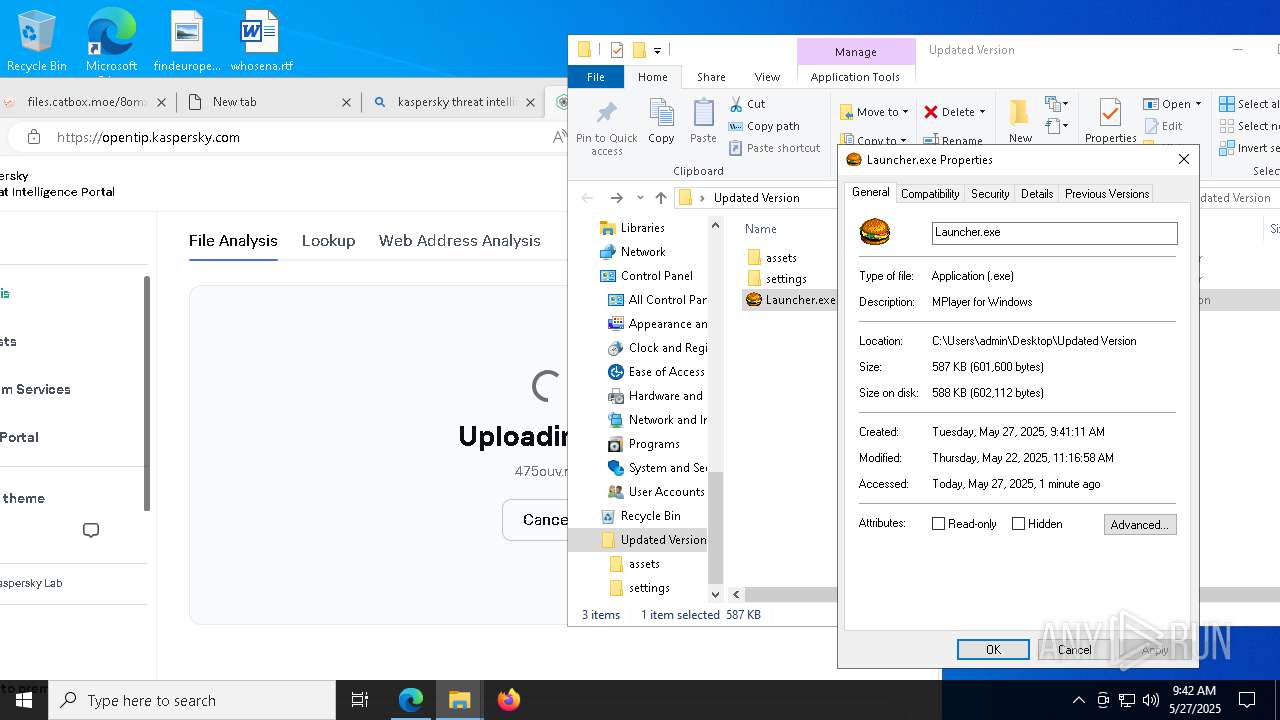Click Paste shortcut in the ribbon
1280x720 pixels.
[x=775, y=148]
